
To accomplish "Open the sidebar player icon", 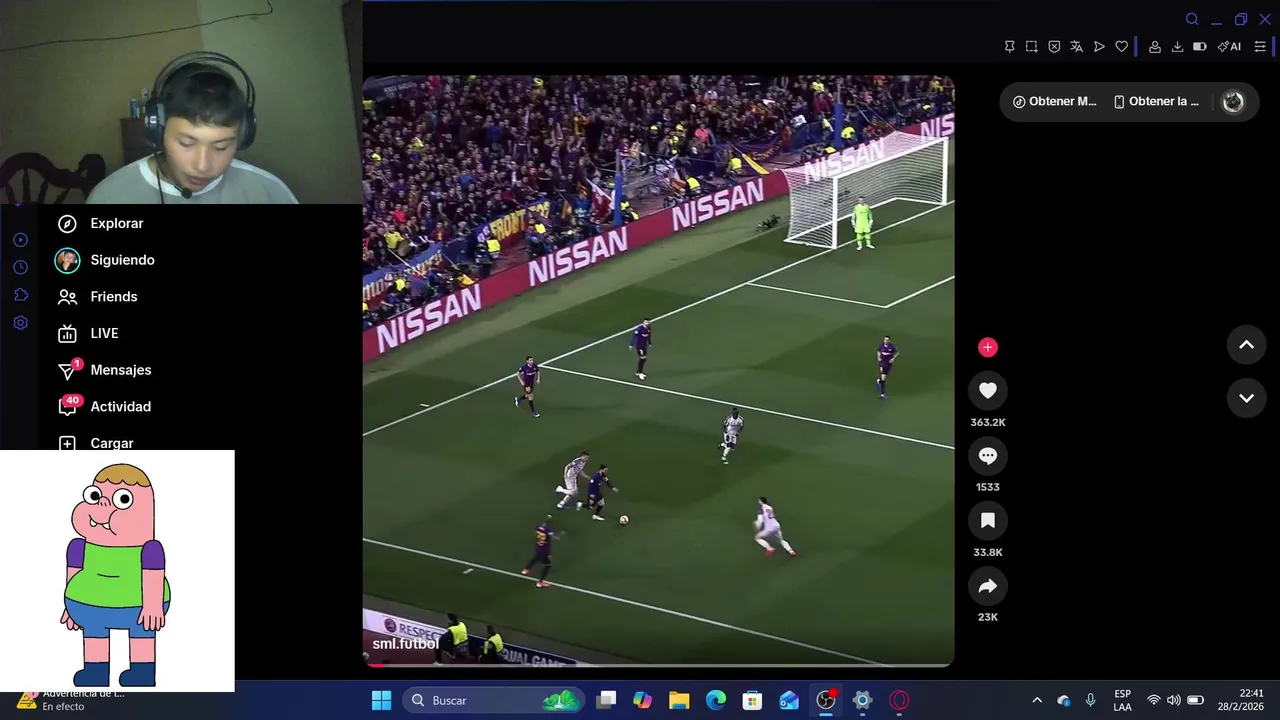I will 20,240.
